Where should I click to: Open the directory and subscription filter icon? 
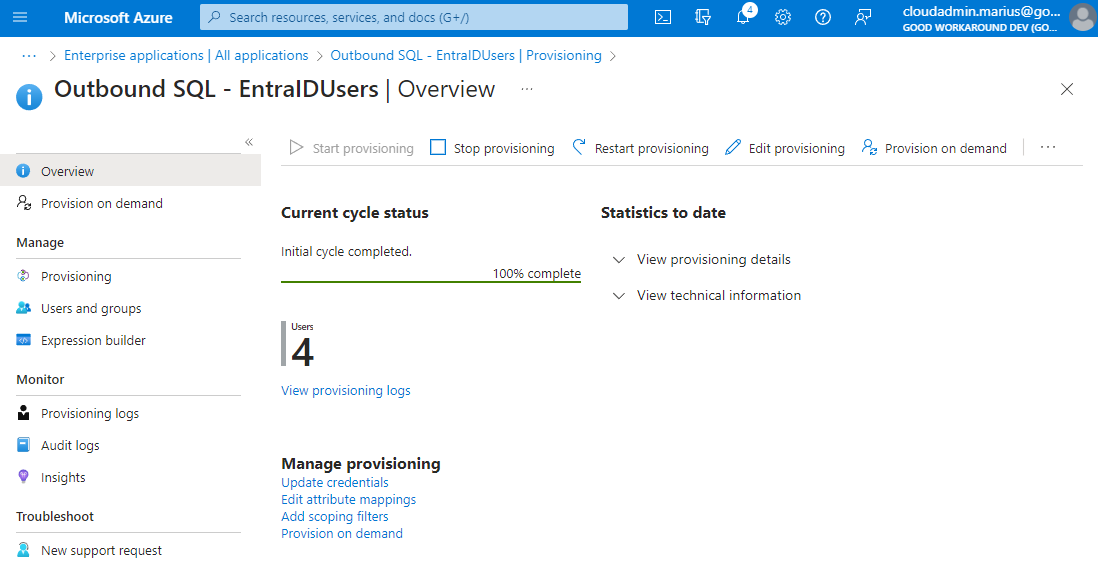[703, 17]
